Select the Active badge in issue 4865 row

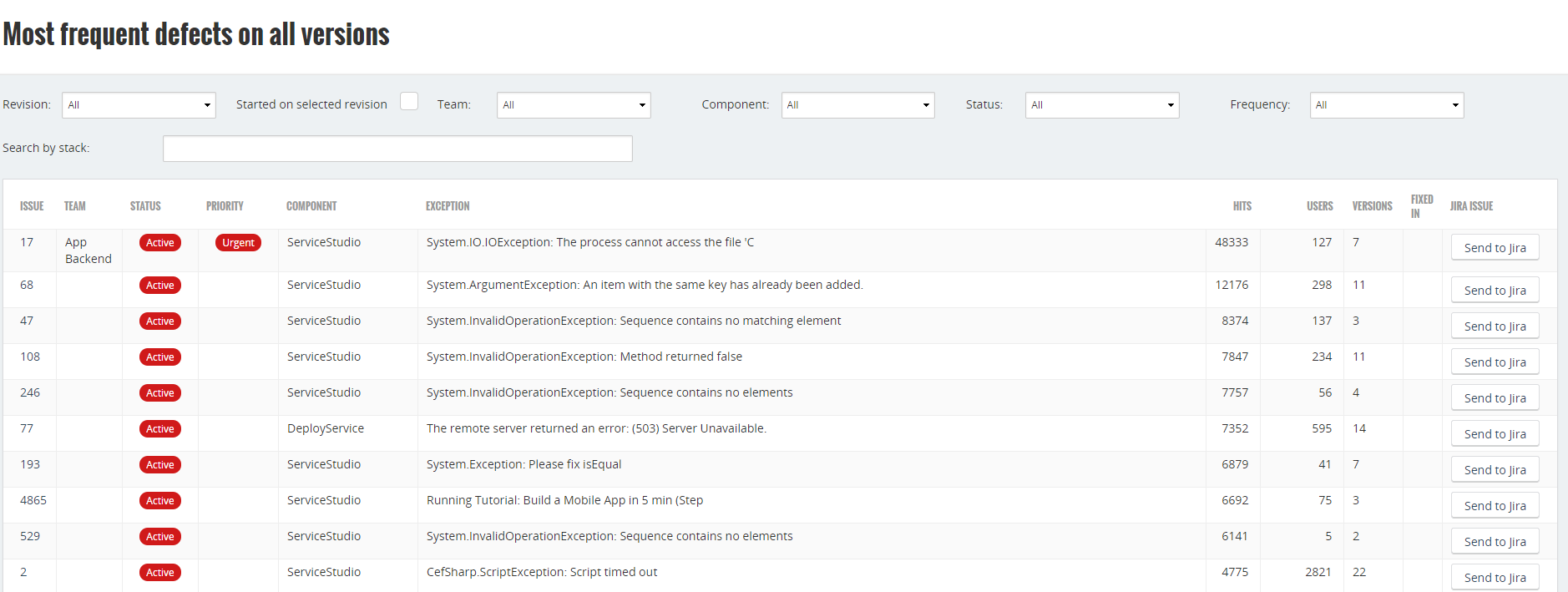[x=160, y=501]
